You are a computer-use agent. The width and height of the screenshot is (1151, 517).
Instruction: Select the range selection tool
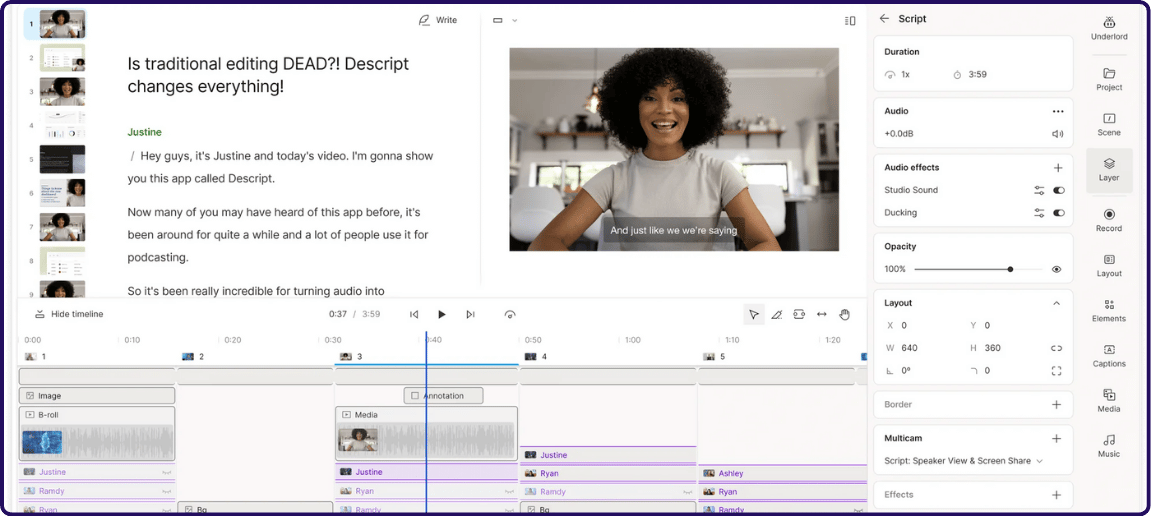pos(799,314)
